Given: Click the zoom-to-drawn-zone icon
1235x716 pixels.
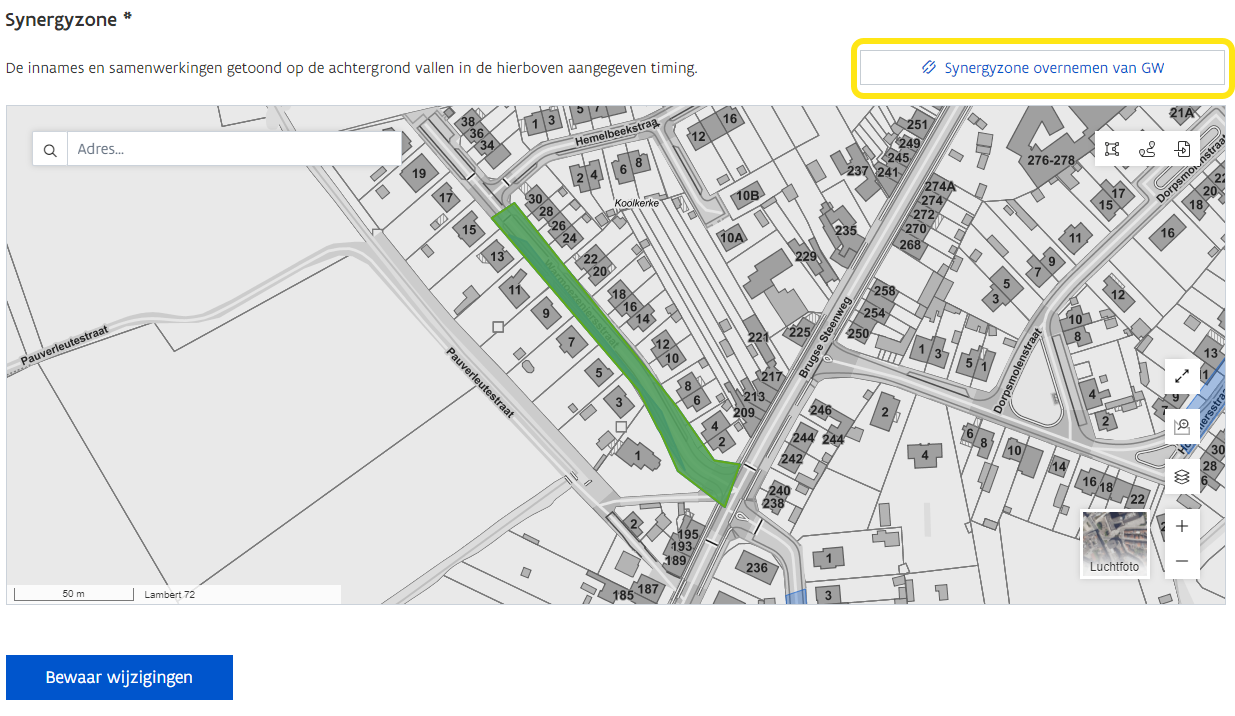Looking at the screenshot, I should [1182, 426].
